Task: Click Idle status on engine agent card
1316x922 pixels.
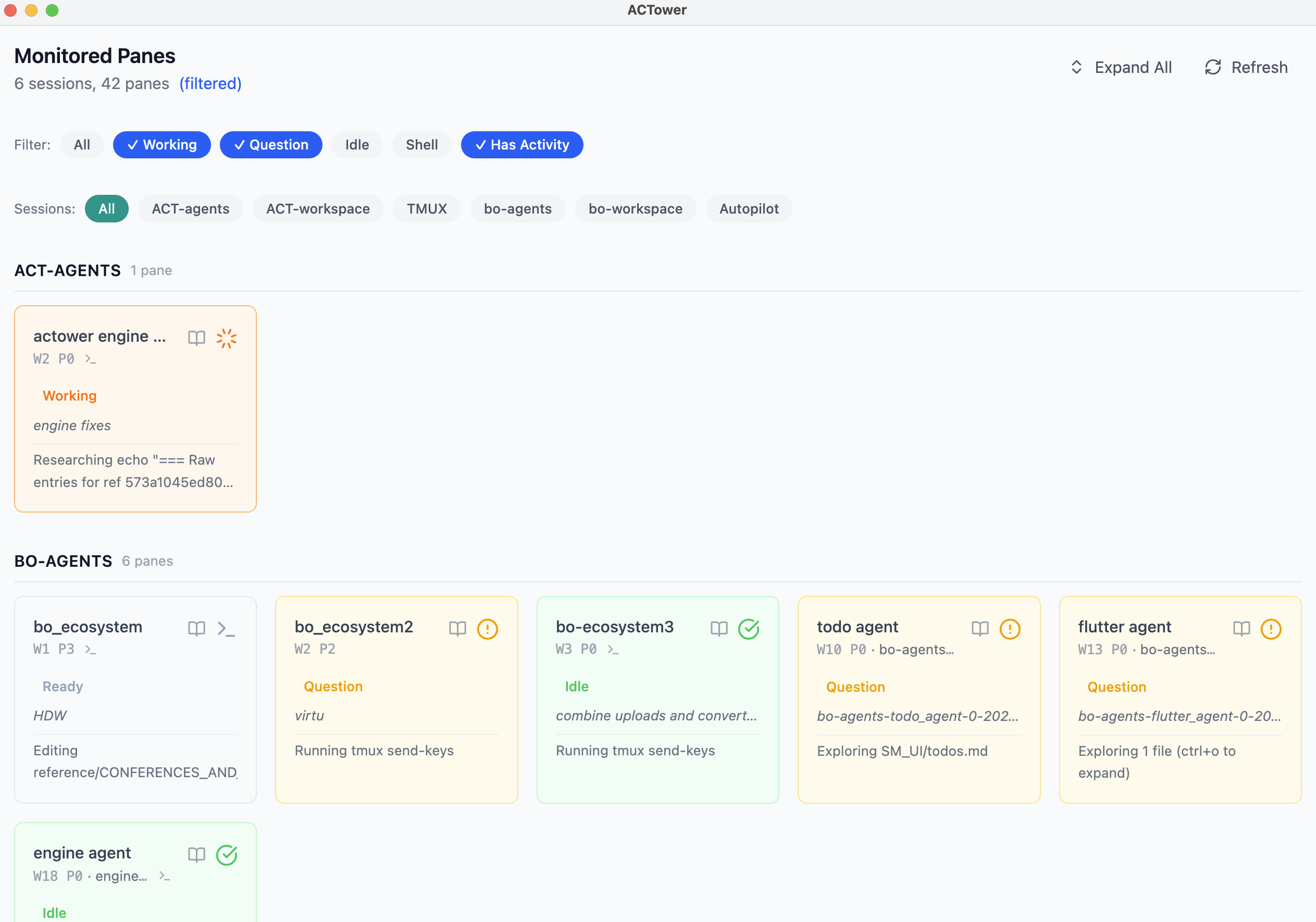Action: 55,913
